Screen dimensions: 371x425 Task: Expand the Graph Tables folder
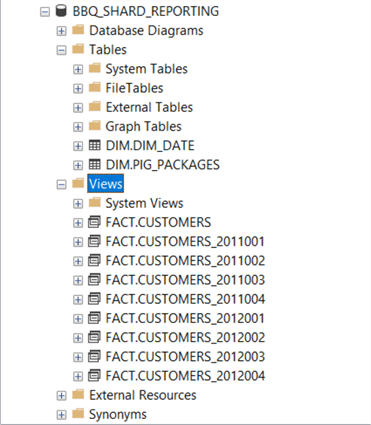pyautogui.click(x=78, y=127)
